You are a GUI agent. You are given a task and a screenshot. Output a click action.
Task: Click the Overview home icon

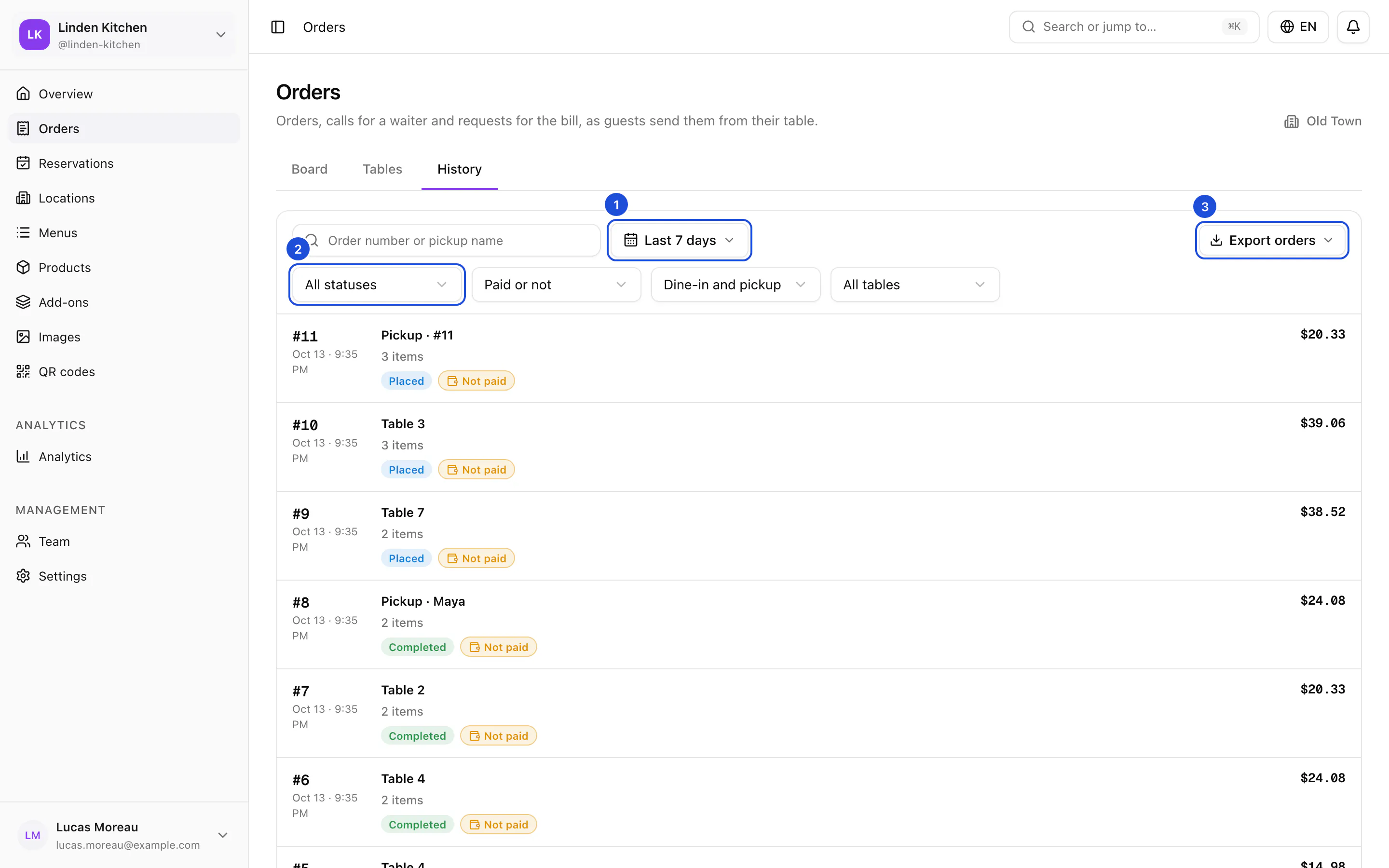(23, 94)
